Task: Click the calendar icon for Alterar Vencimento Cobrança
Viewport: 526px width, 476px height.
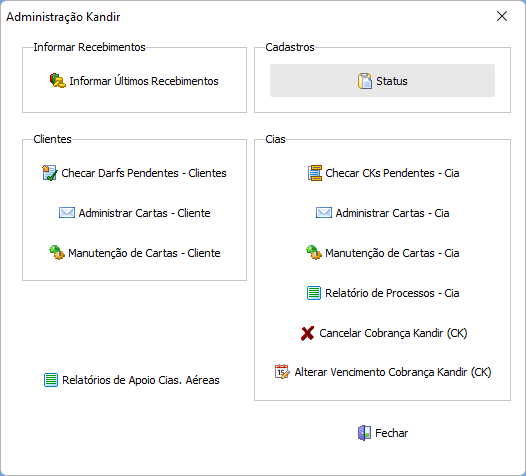Action: coord(282,372)
